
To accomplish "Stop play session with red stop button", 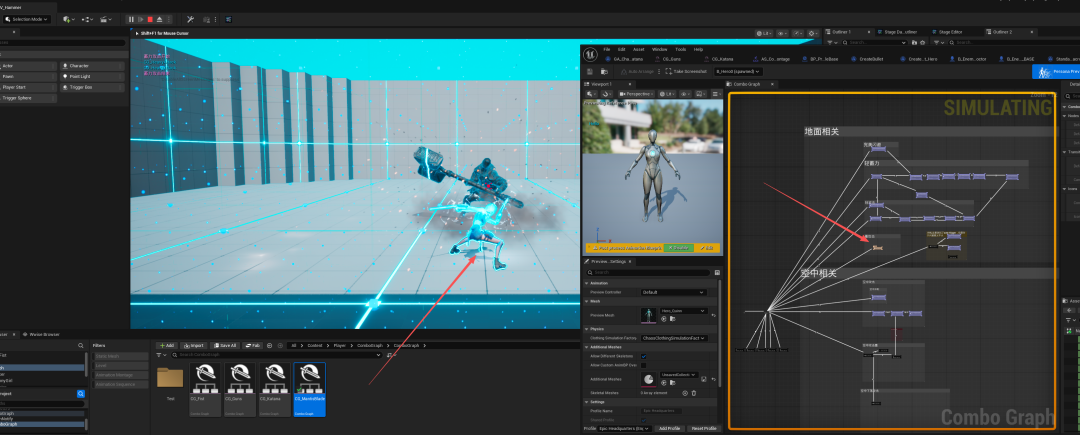I will pyautogui.click(x=150, y=19).
